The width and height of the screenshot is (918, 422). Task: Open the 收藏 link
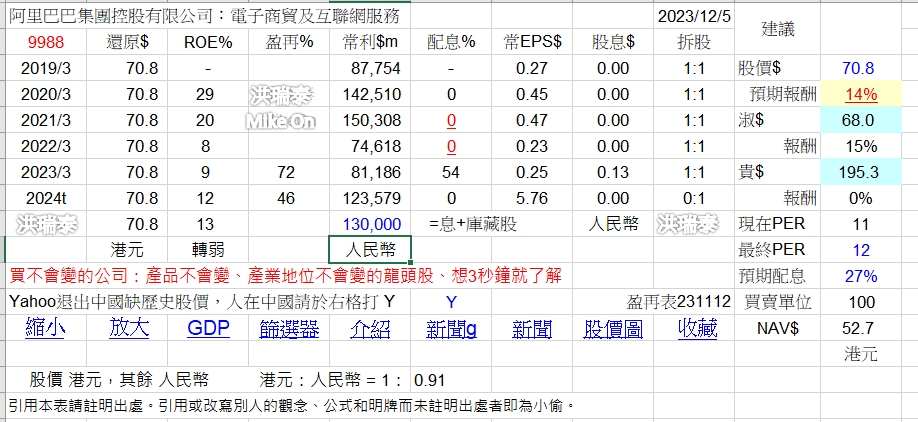pos(697,328)
